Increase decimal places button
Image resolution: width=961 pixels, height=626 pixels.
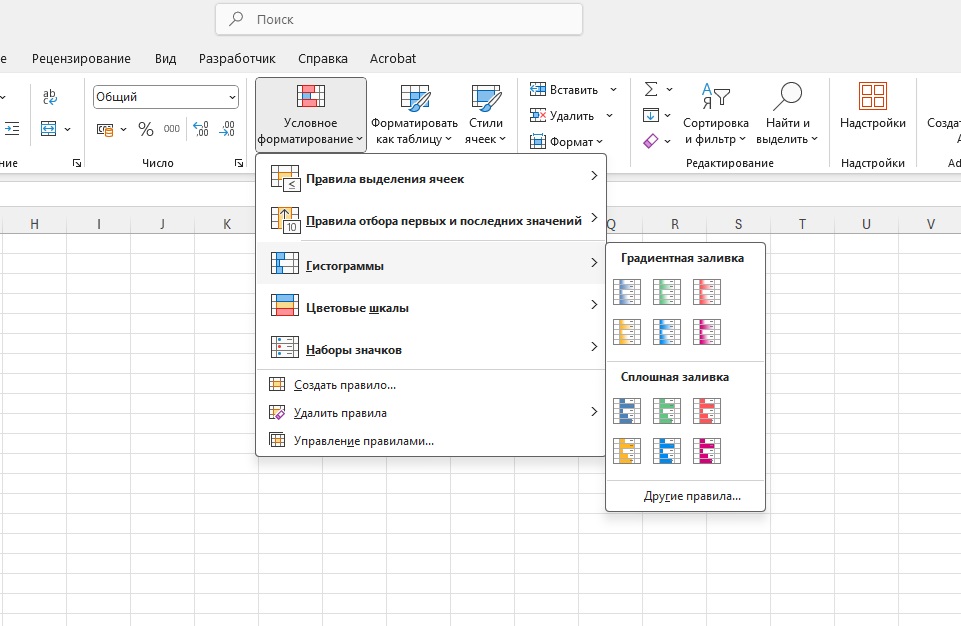[x=201, y=129]
